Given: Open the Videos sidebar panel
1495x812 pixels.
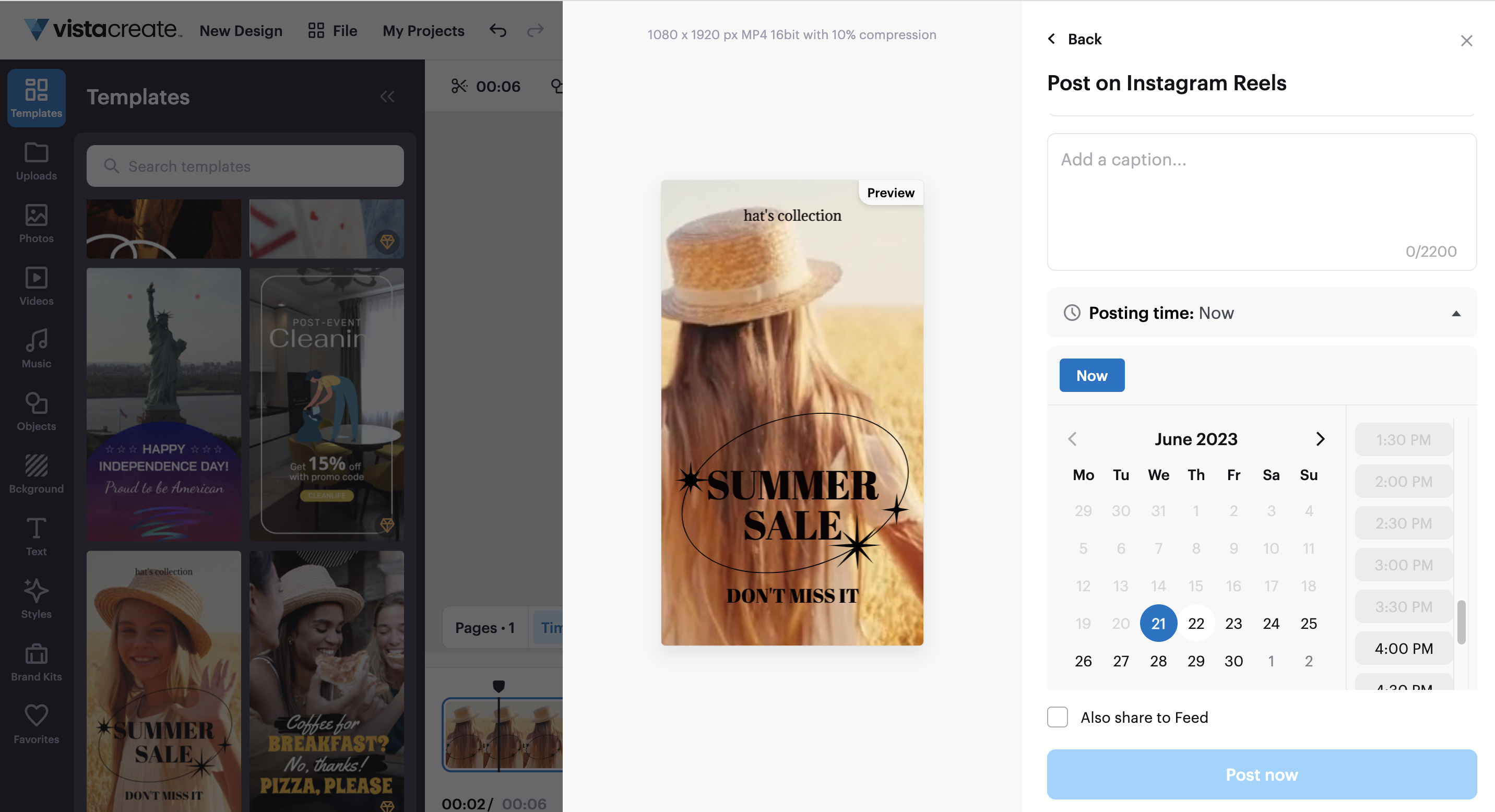Looking at the screenshot, I should click(x=36, y=286).
